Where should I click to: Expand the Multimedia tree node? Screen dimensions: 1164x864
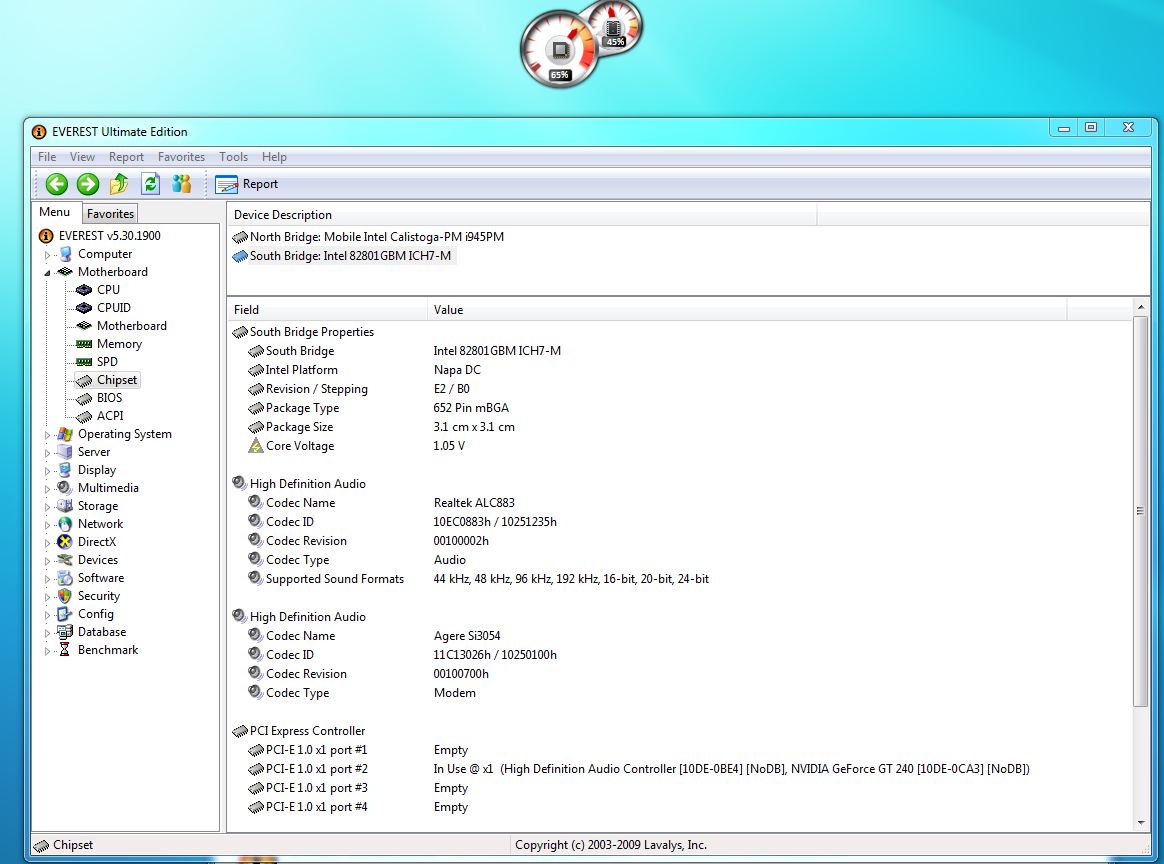48,488
